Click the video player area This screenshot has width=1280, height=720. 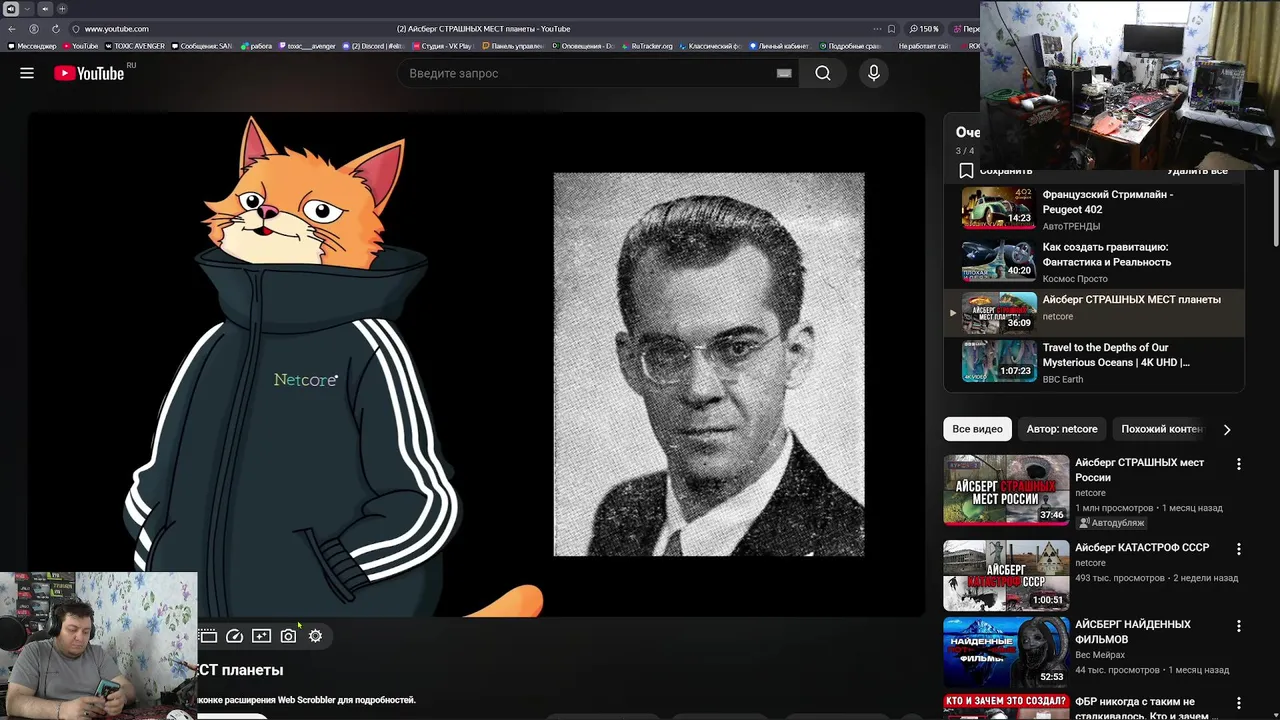pyautogui.click(x=476, y=364)
